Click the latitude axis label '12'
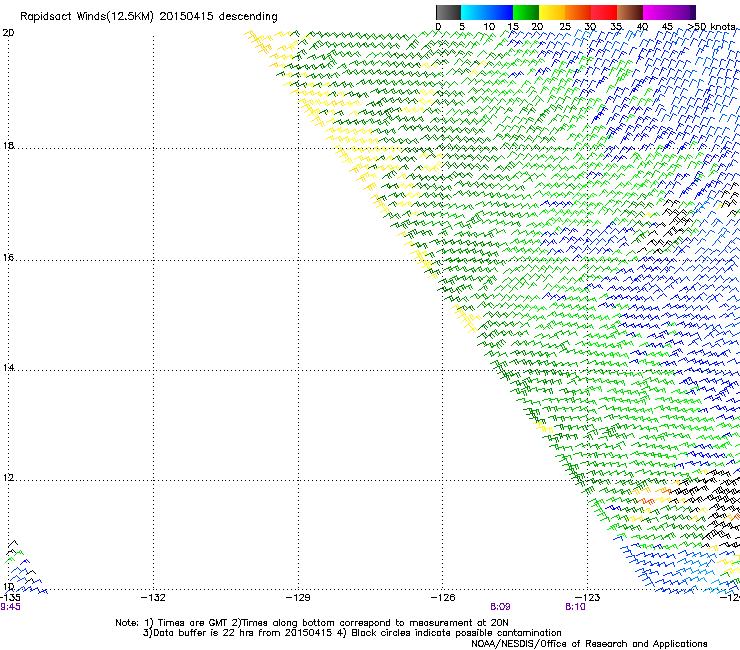Viewport: 740px width, 650px height. pos(8,478)
